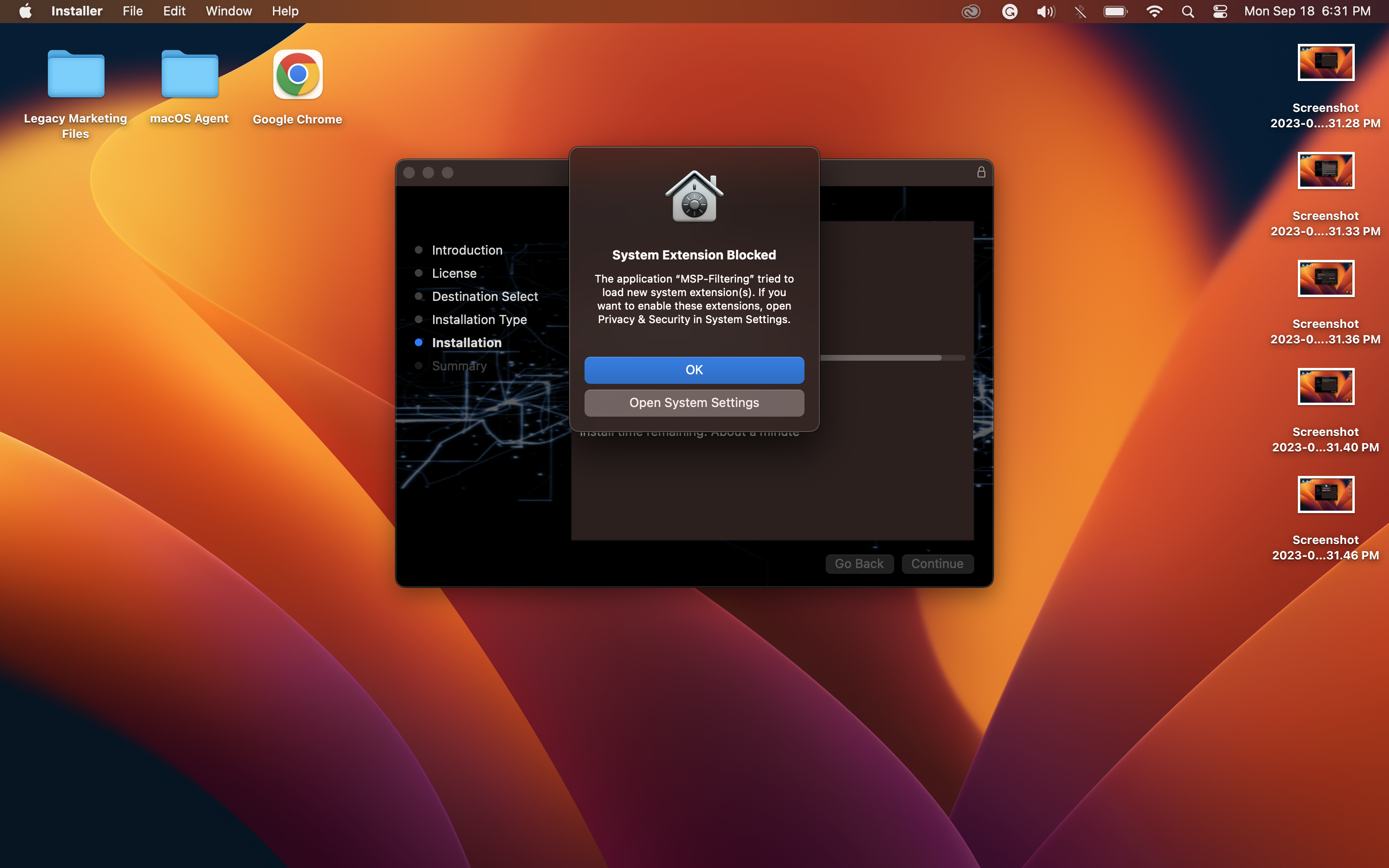Click the Spotlight search icon in menu bar
The width and height of the screenshot is (1389, 868).
1187,11
